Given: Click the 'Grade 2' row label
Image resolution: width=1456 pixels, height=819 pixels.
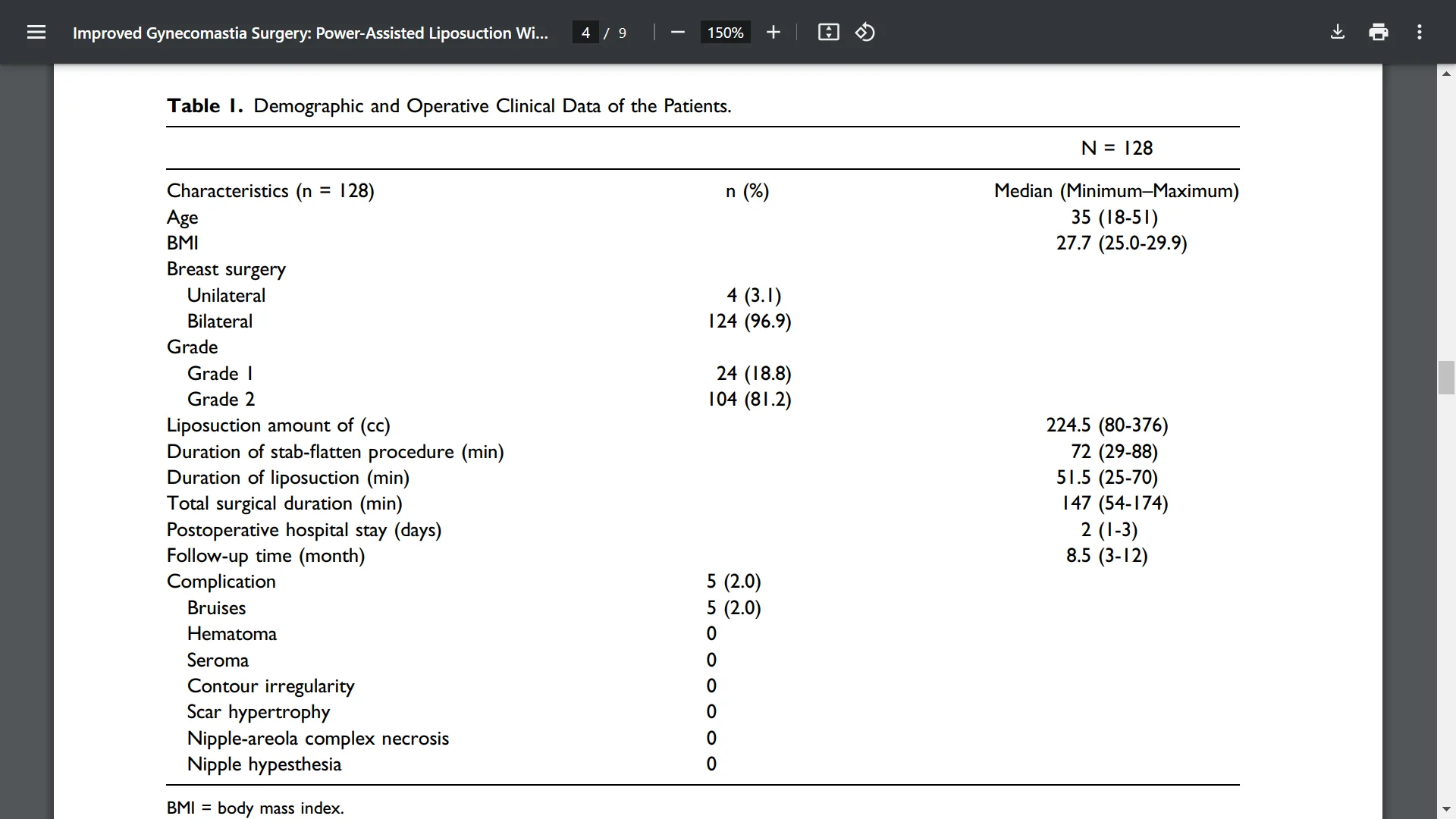Looking at the screenshot, I should click(221, 399).
